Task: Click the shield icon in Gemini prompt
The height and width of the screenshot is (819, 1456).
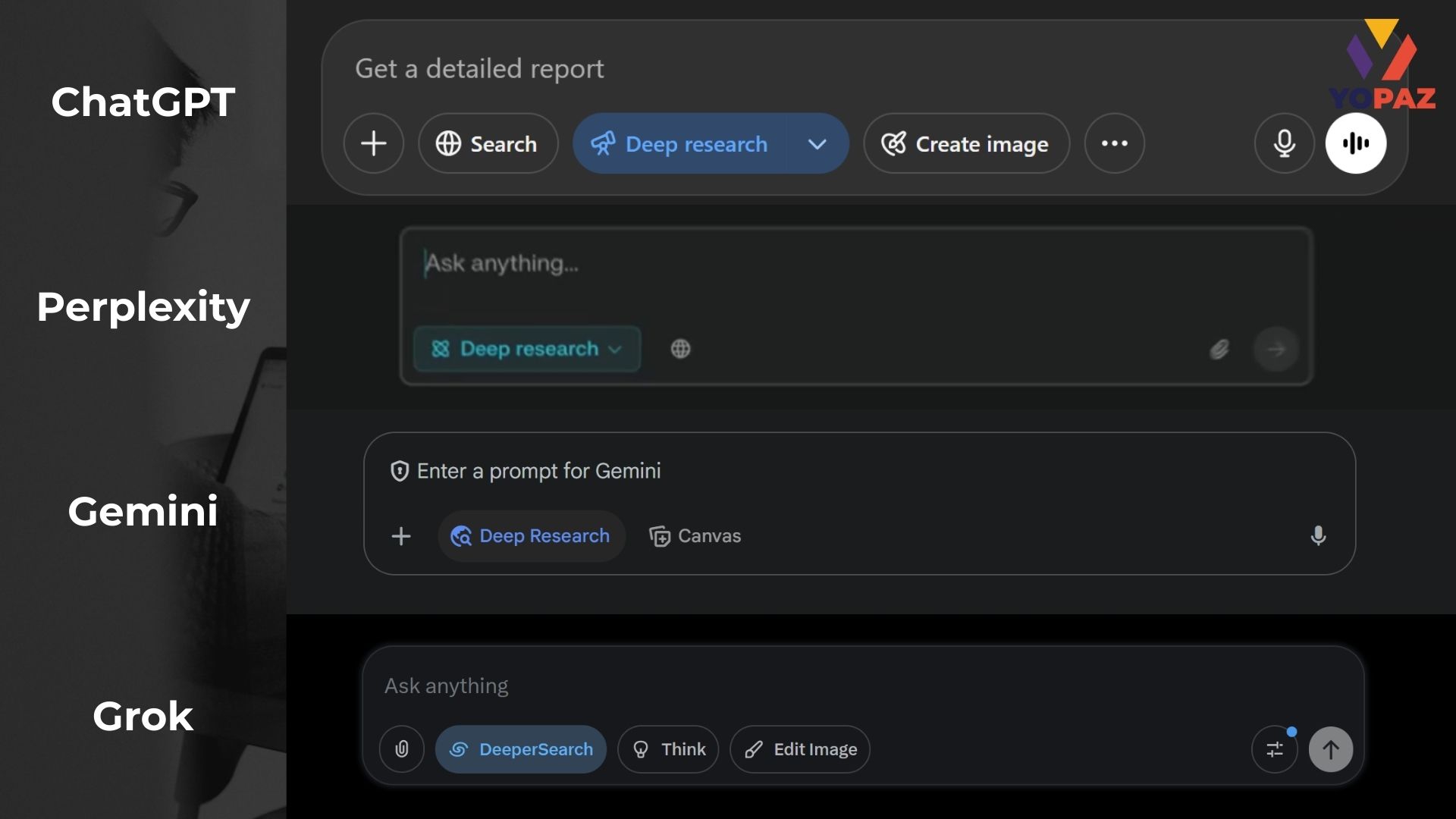Action: (x=400, y=471)
